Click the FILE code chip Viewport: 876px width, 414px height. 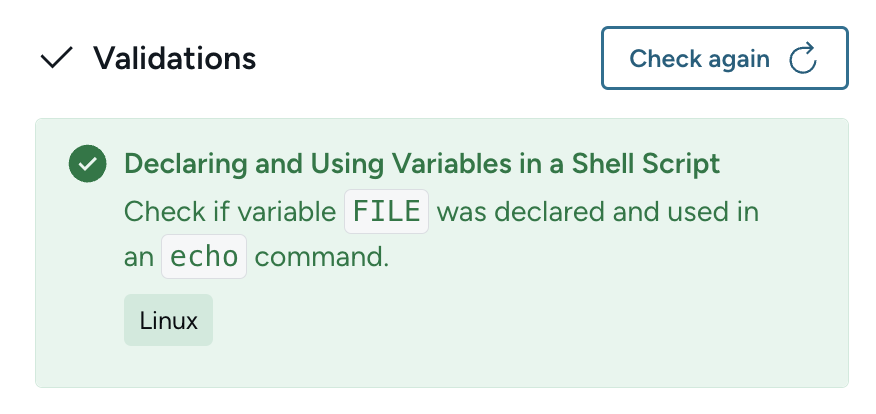coord(386,212)
